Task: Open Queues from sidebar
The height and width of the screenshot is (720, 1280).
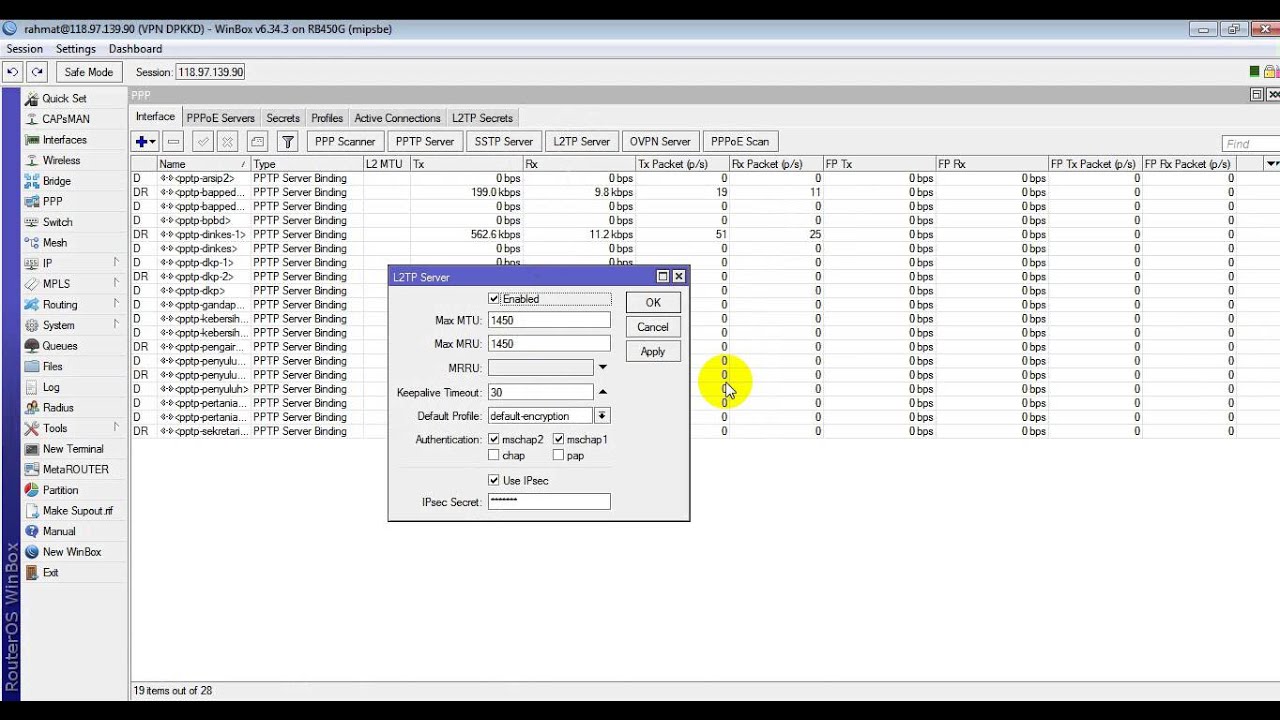Action: 59,346
